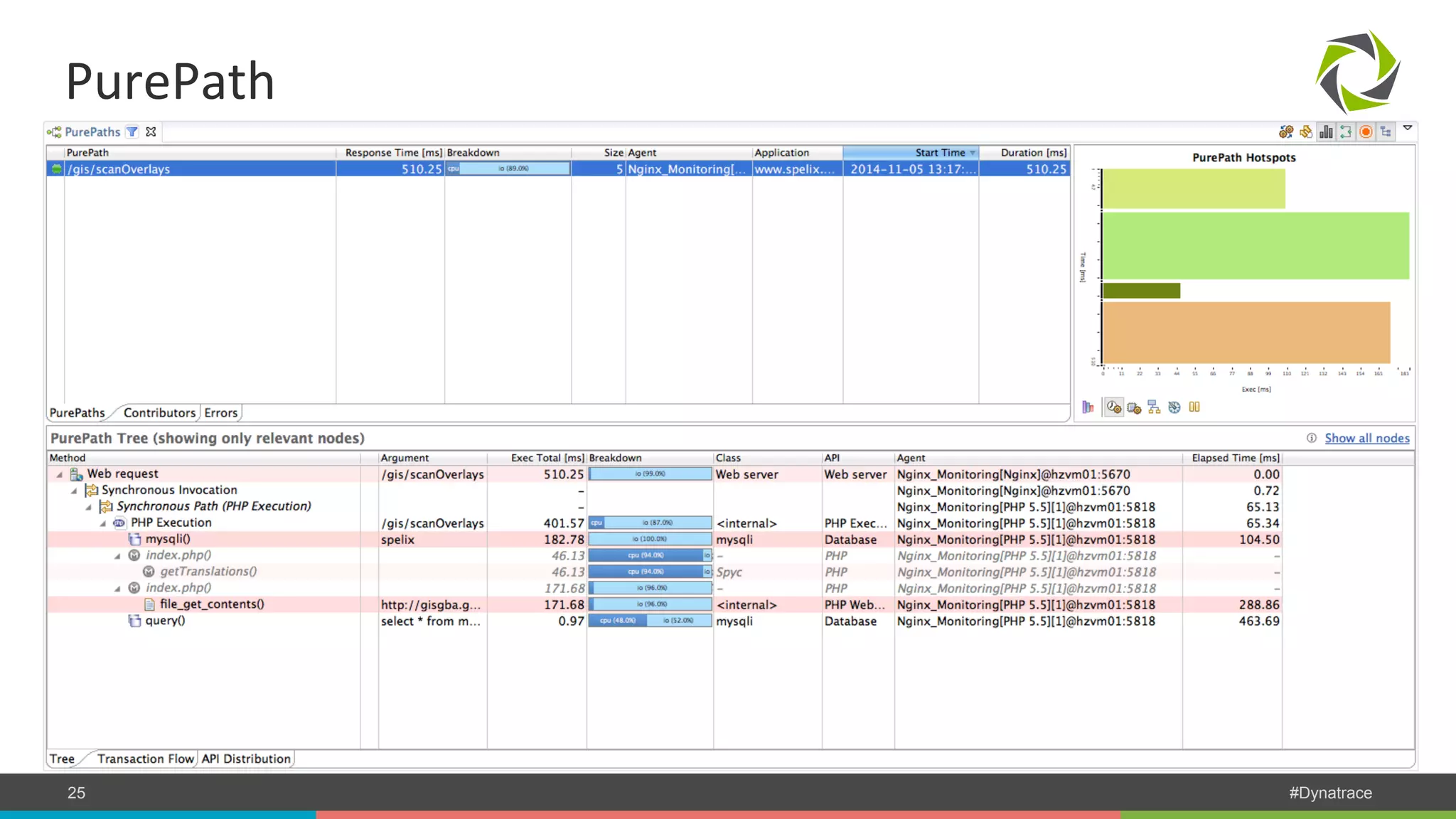This screenshot has width=1456, height=819.
Task: Click the small dark olive hotspot bar
Action: (1141, 291)
